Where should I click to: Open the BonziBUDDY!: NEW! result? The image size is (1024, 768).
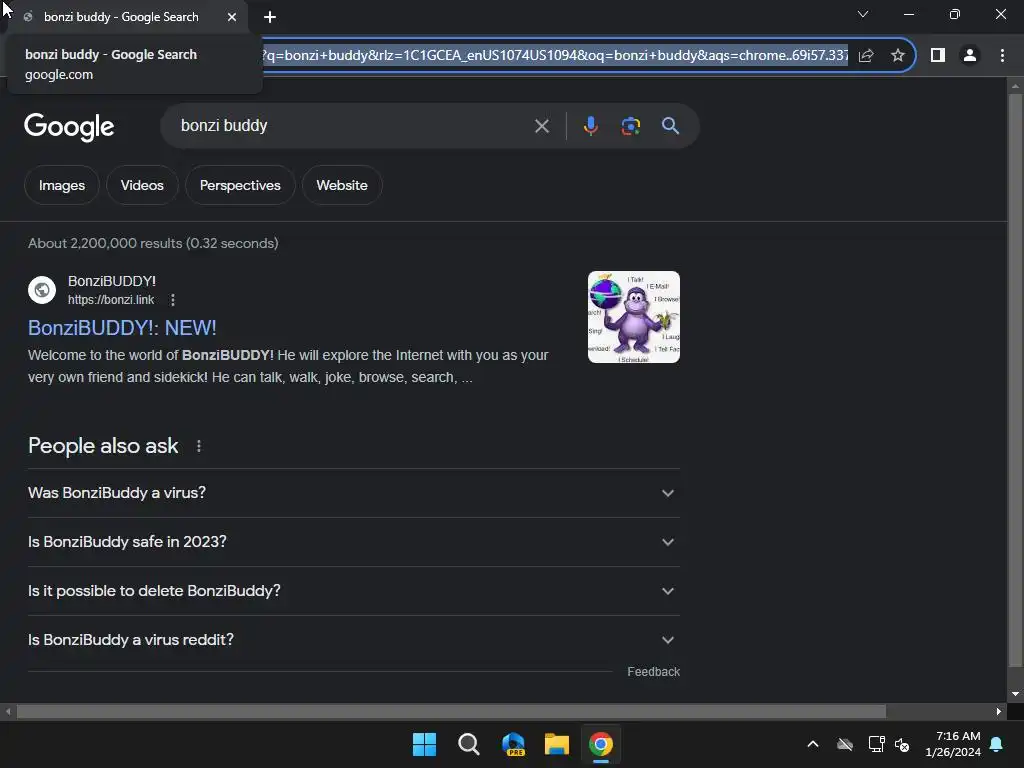[x=122, y=328]
